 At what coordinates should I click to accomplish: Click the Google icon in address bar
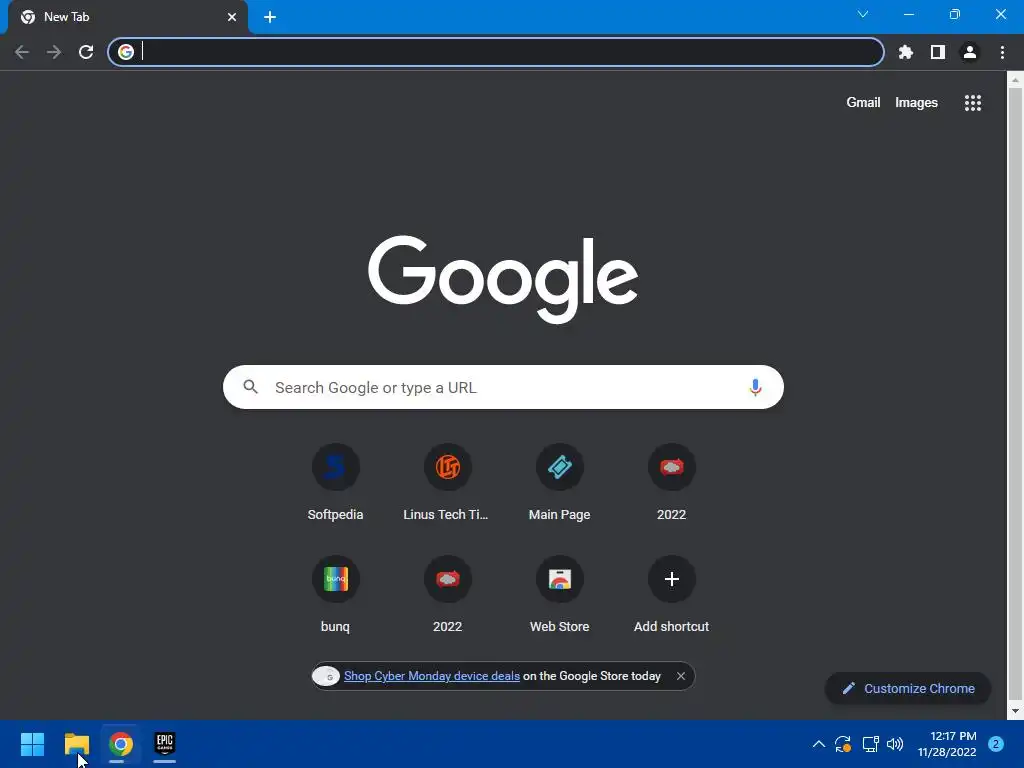(126, 52)
